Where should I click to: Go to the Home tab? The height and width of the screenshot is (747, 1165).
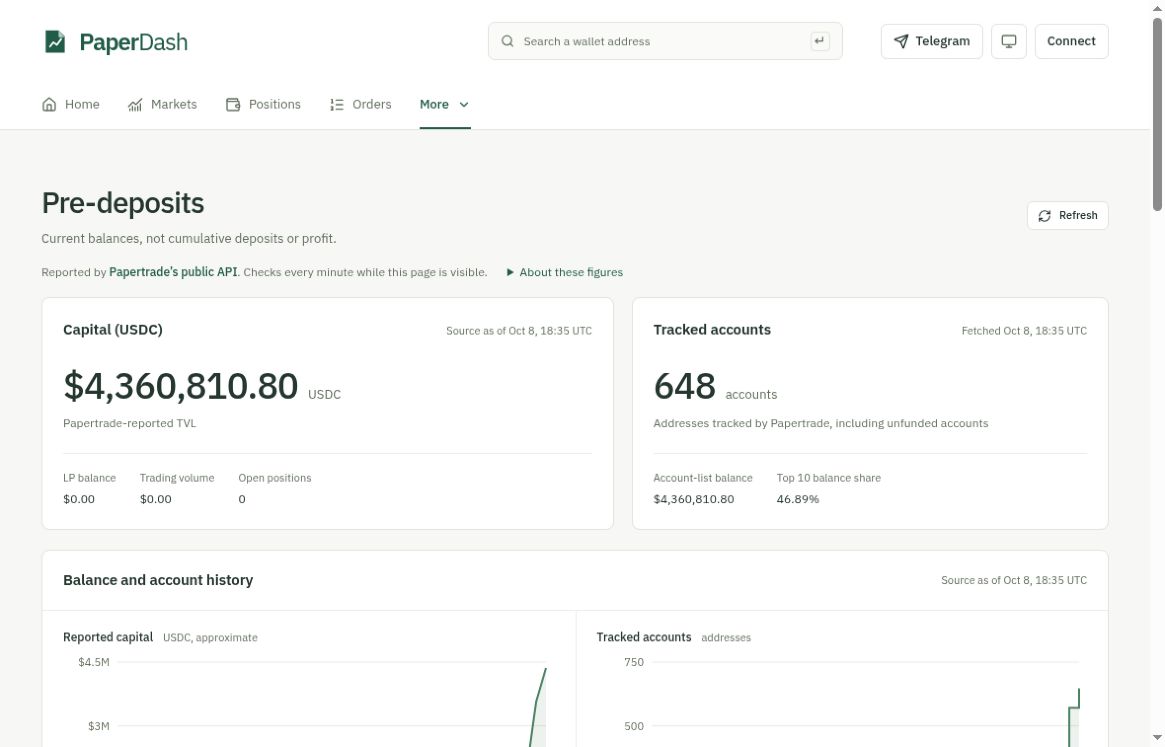point(71,104)
